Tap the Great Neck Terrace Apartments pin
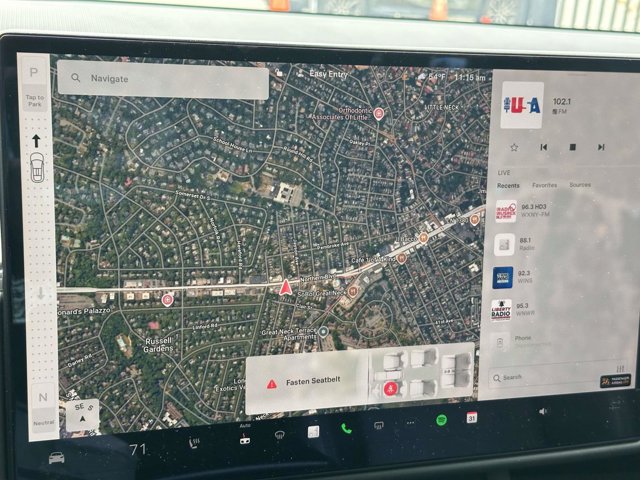Viewport: 640px width, 480px height. tap(323, 331)
